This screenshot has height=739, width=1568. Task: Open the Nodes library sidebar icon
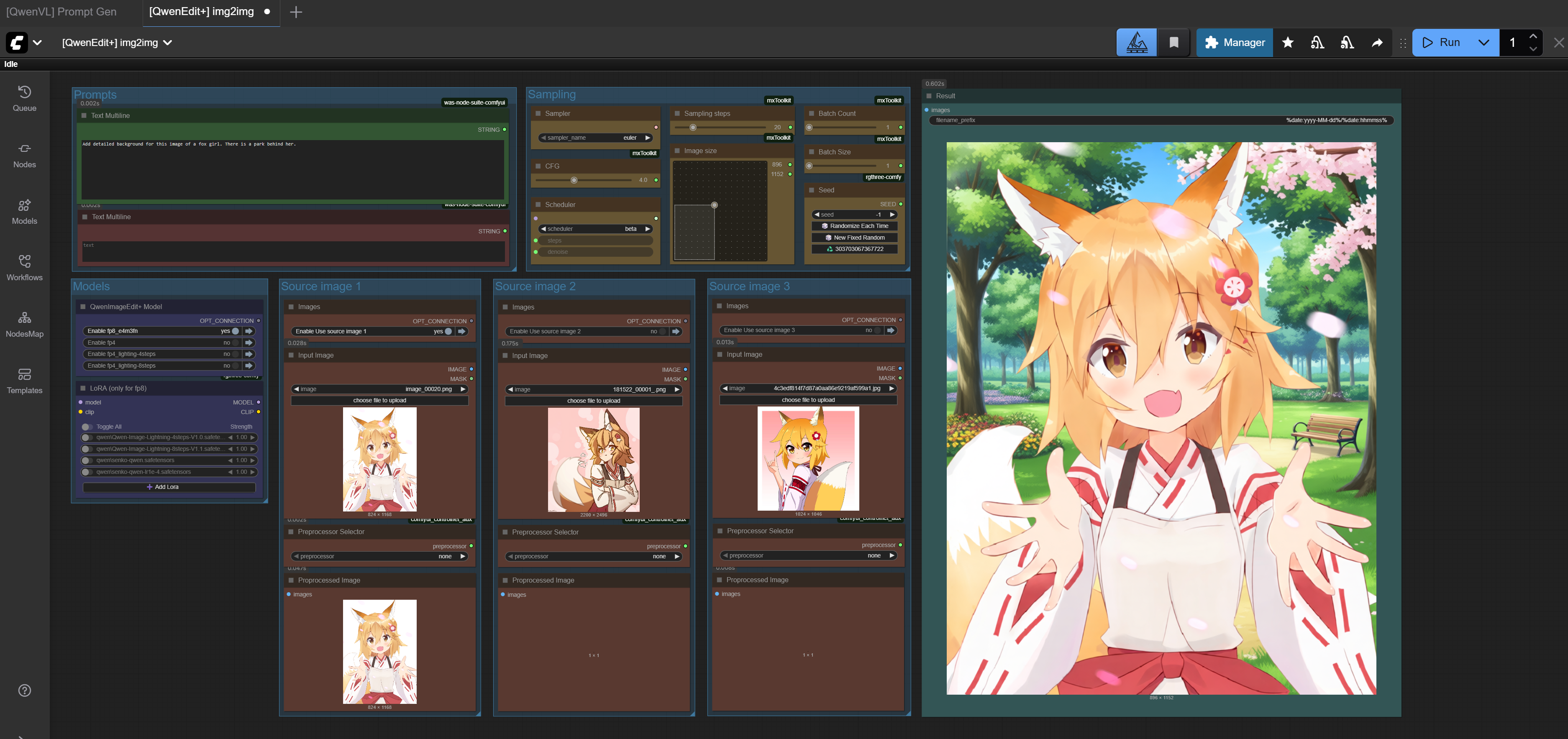pyautogui.click(x=24, y=155)
